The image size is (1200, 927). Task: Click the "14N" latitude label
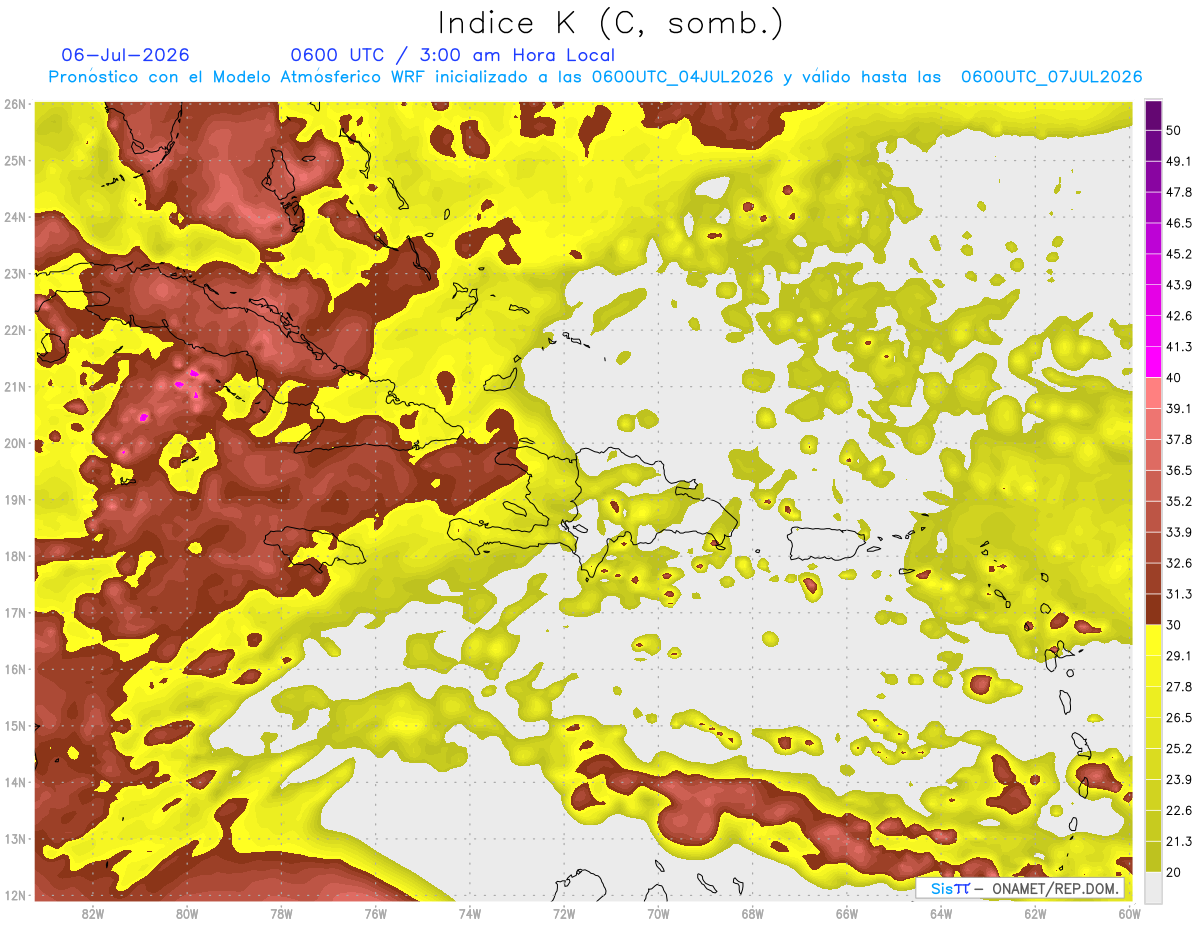pos(15,782)
